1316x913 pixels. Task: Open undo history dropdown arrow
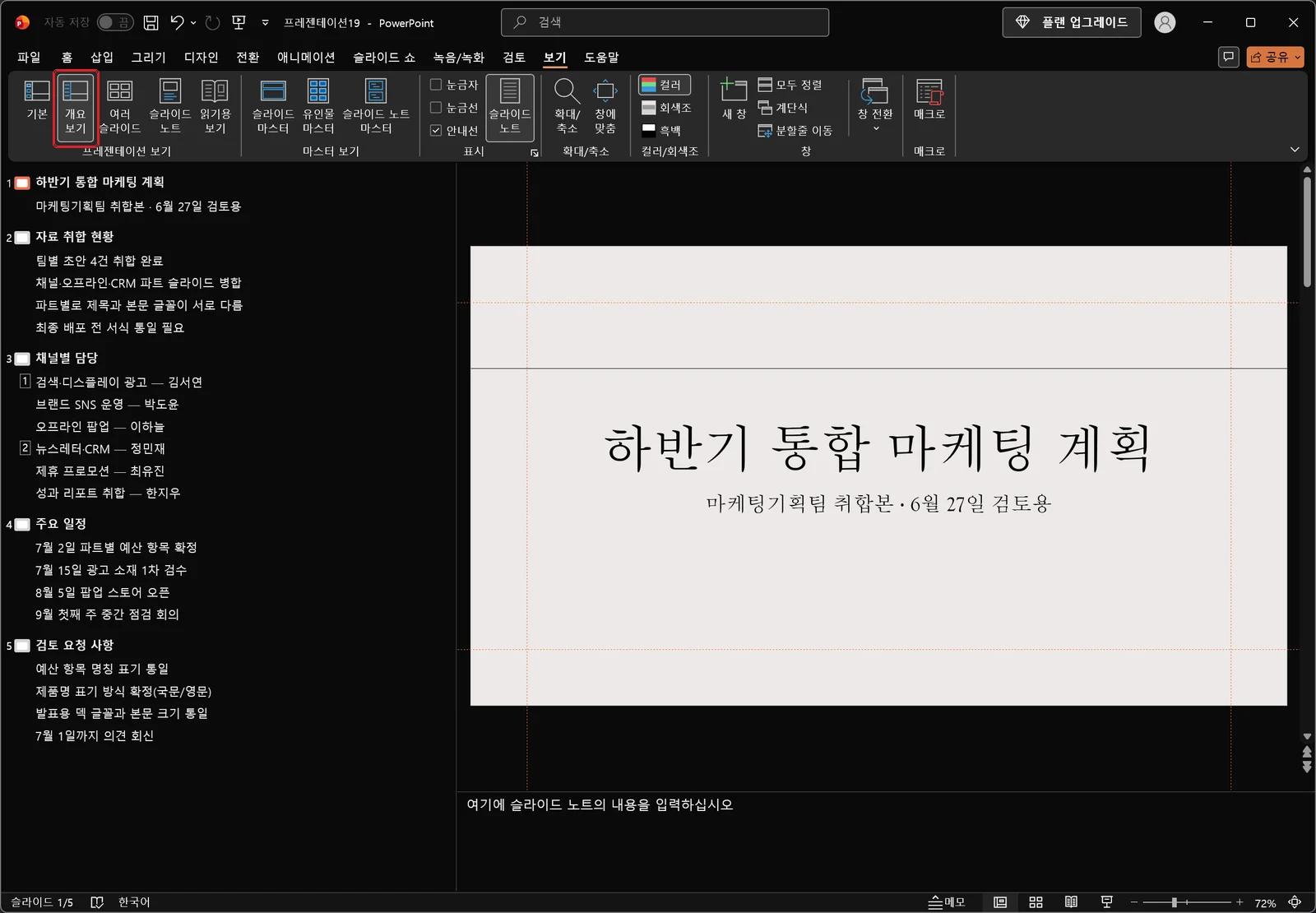[193, 23]
